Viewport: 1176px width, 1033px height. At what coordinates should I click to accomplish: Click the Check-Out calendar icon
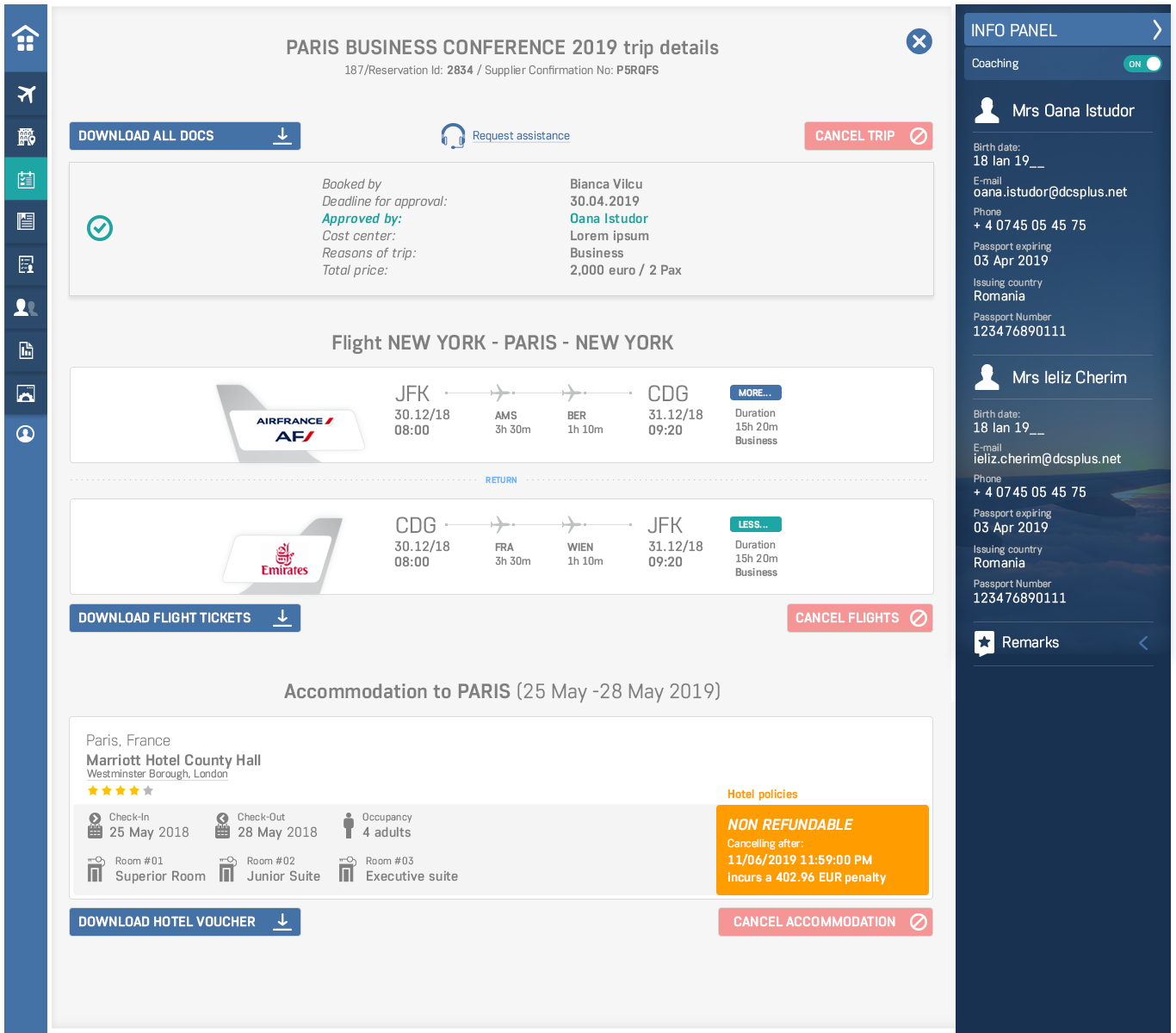(x=222, y=826)
